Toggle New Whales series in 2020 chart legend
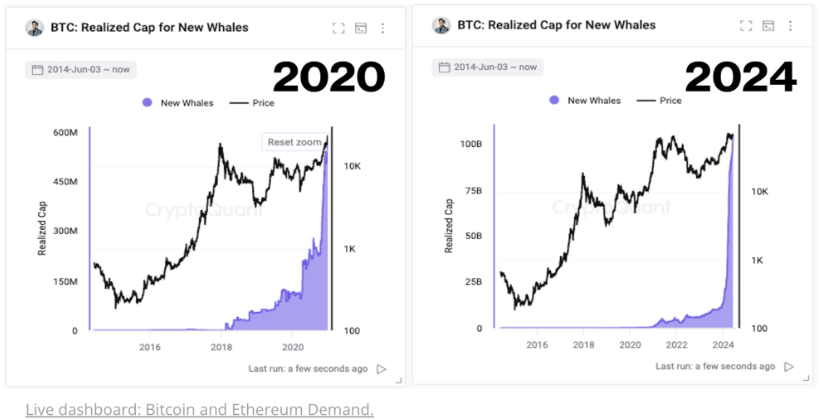Image resolution: width=822 pixels, height=420 pixels. tap(174, 103)
